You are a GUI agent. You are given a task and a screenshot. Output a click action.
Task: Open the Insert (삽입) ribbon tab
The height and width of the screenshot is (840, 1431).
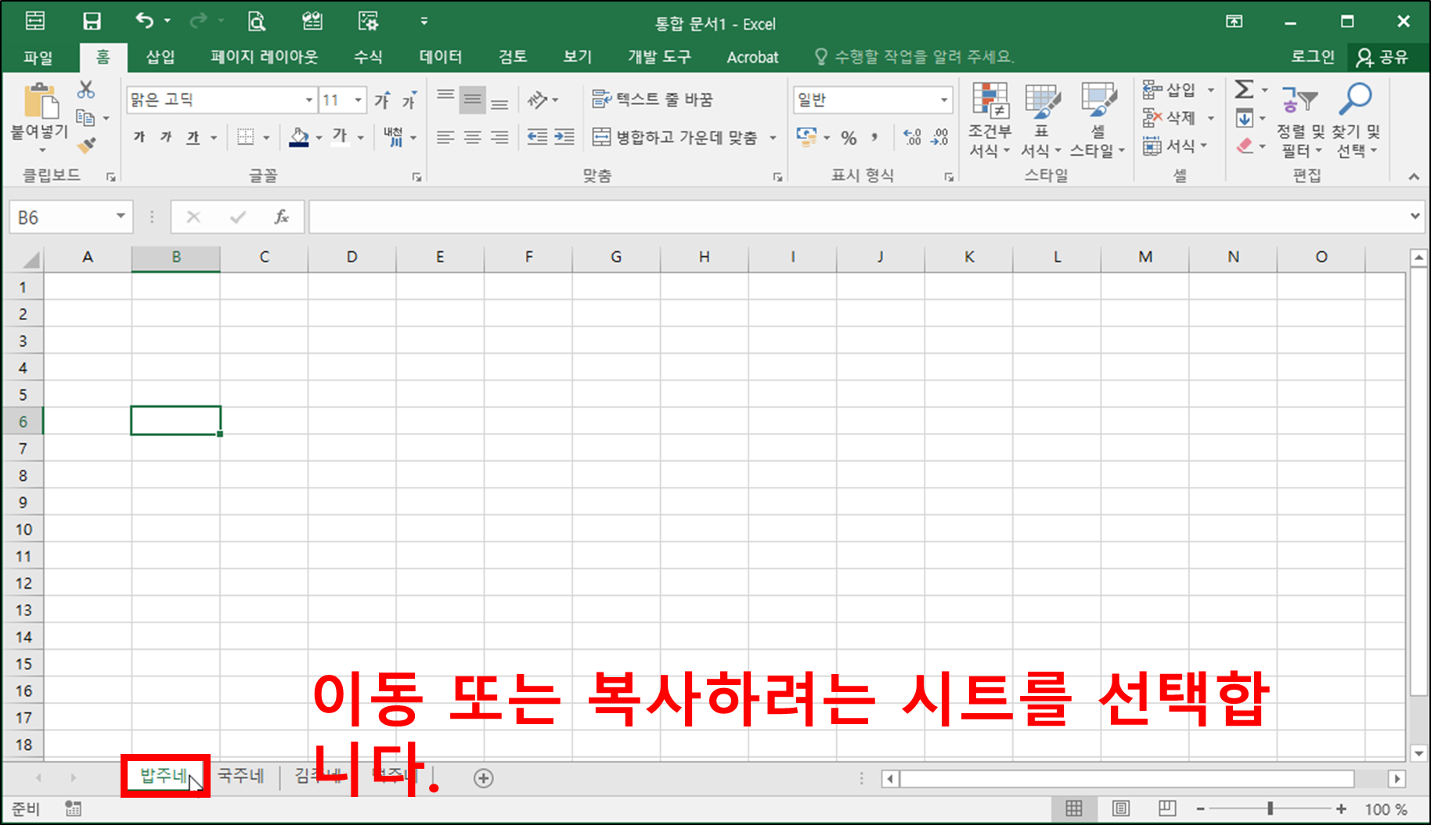click(160, 56)
